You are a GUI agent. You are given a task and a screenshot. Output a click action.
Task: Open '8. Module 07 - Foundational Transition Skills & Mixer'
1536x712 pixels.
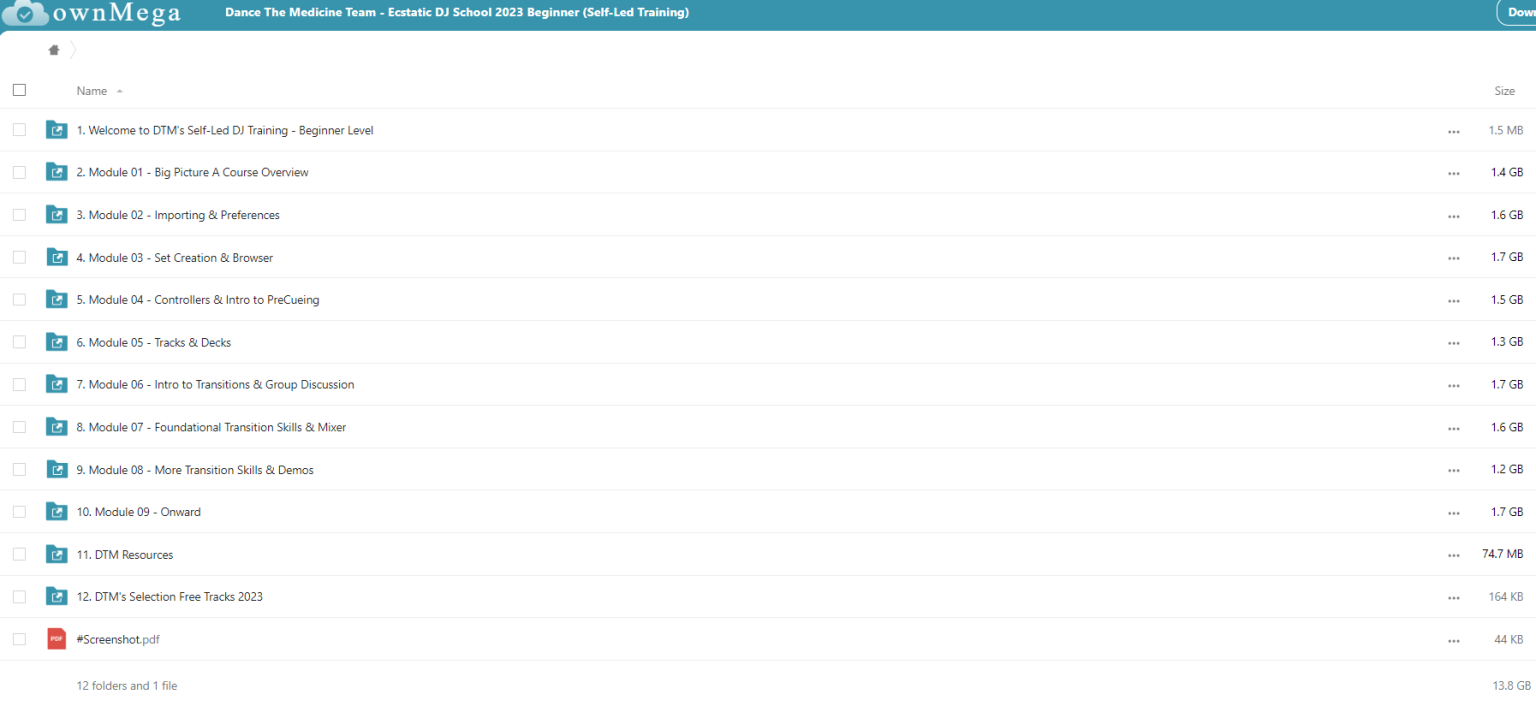211,427
